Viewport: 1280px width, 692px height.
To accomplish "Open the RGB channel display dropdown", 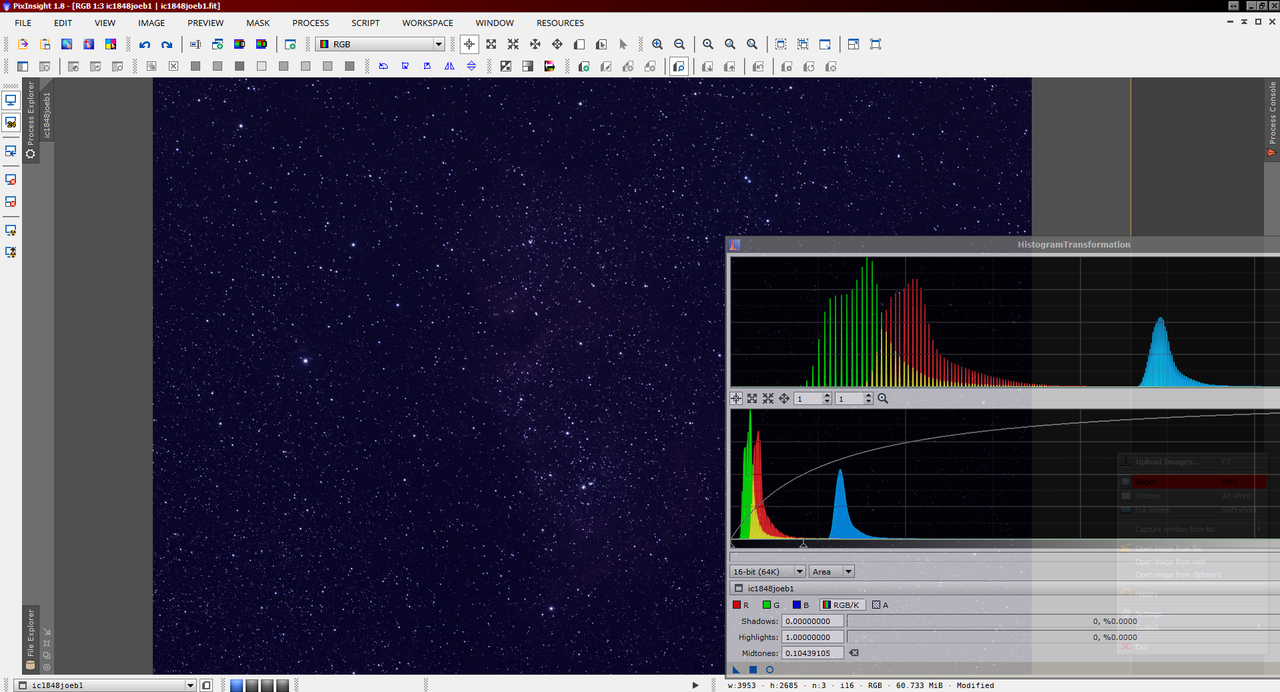I will (380, 44).
